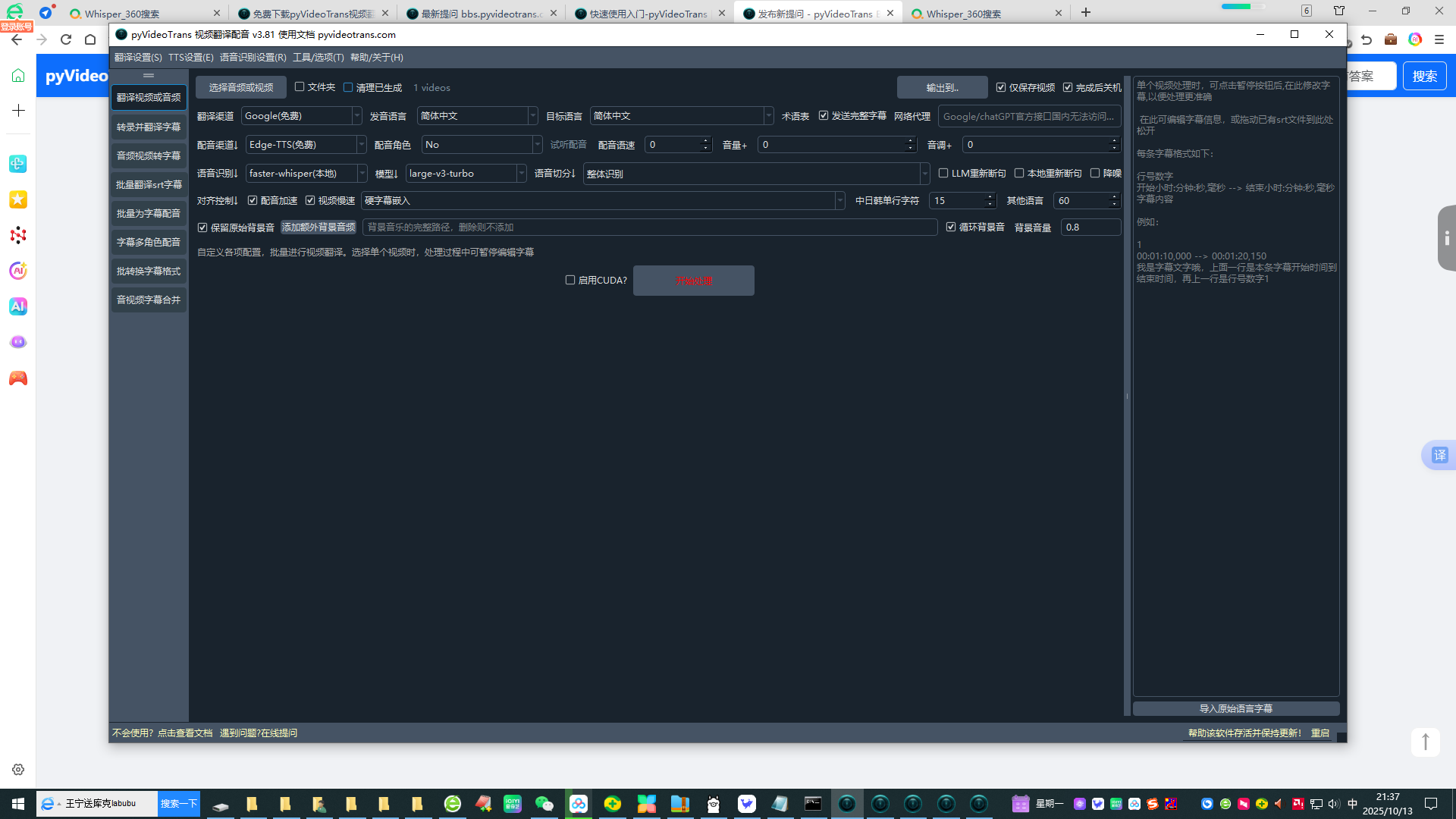
Task: Click the 选择音频或视频 button
Action: 241,88
